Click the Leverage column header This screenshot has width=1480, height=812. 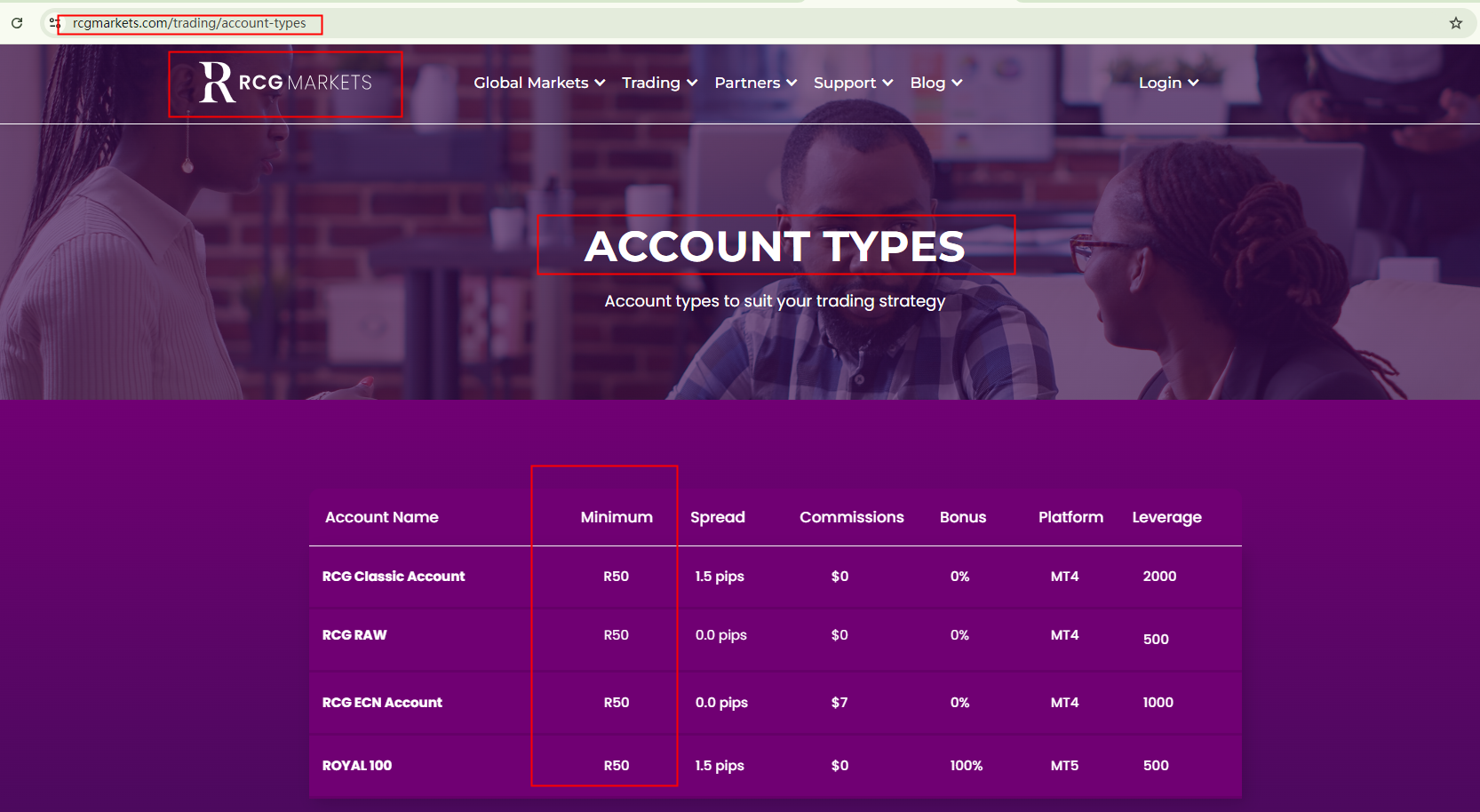pyautogui.click(x=1166, y=517)
